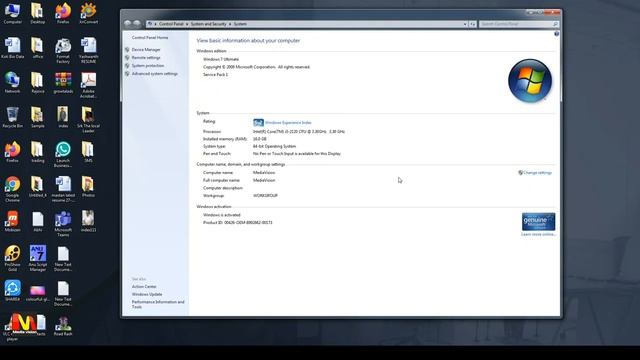Open Action Center under See also
The width and height of the screenshot is (640, 360).
pos(144,287)
